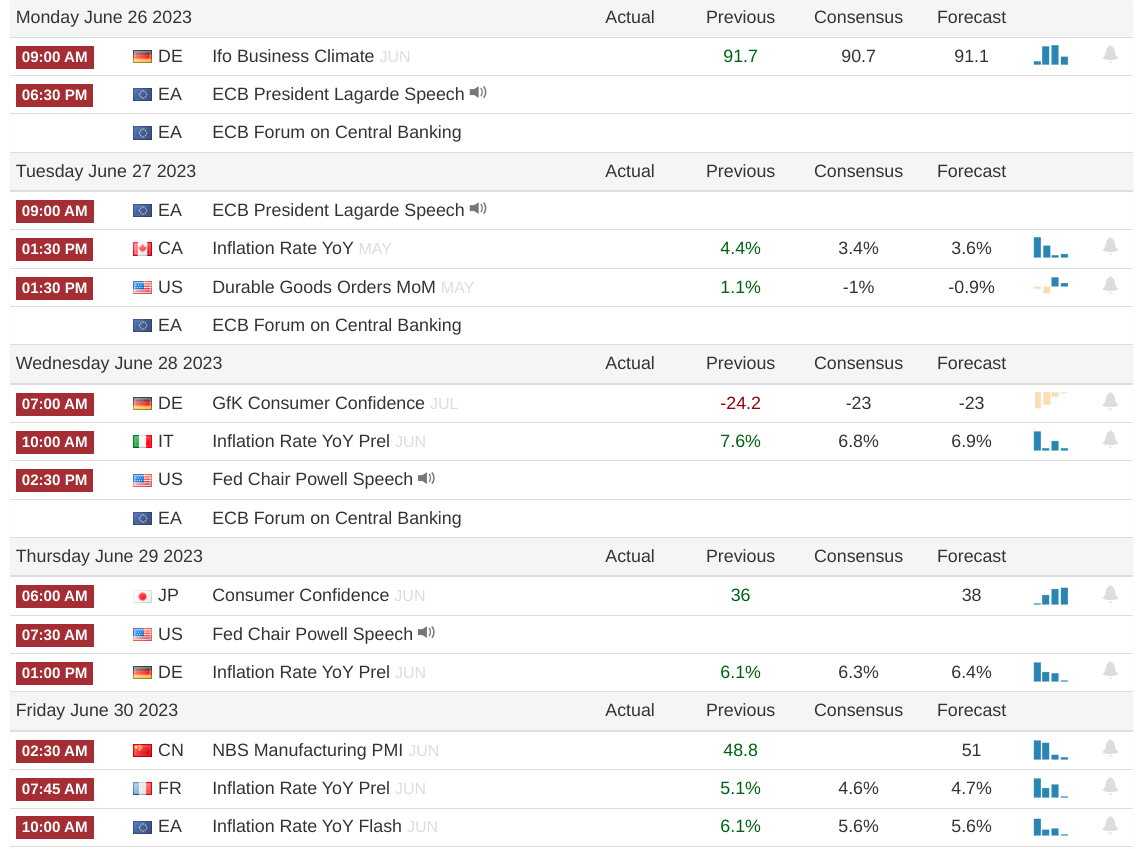Open chart icon for GfK Consumer Confidence
Image resolution: width=1138 pixels, height=849 pixels.
[x=1050, y=400]
